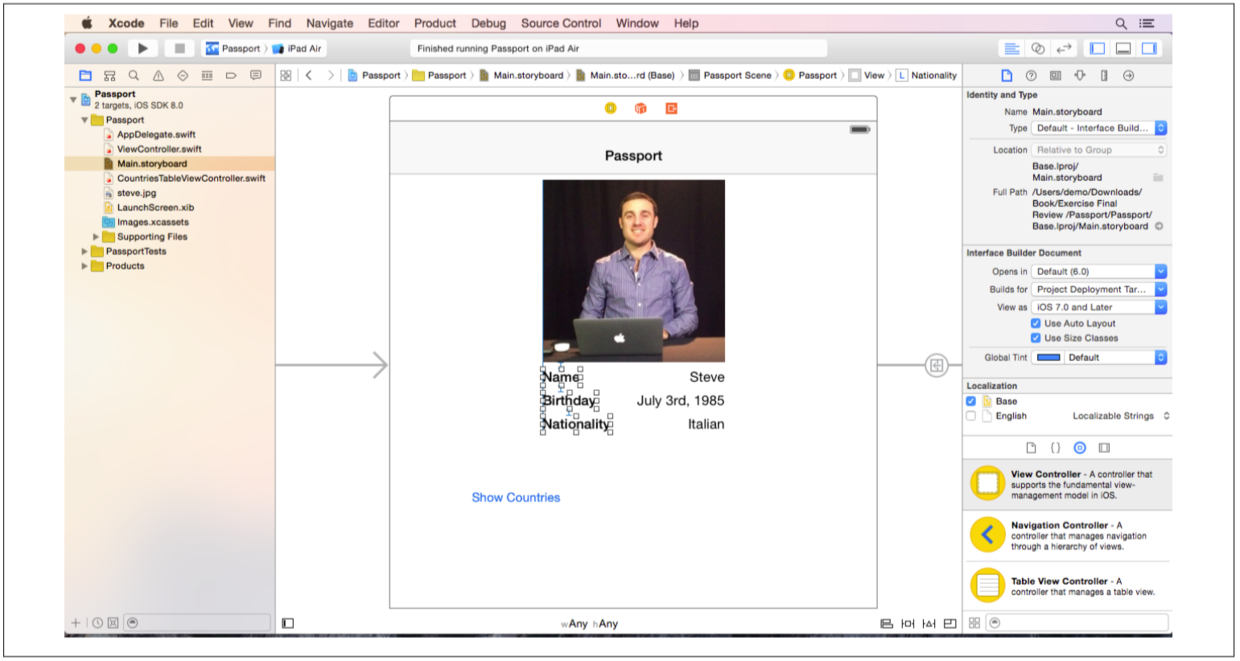
Task: Open the Quick Help inspector
Action: (1031, 75)
